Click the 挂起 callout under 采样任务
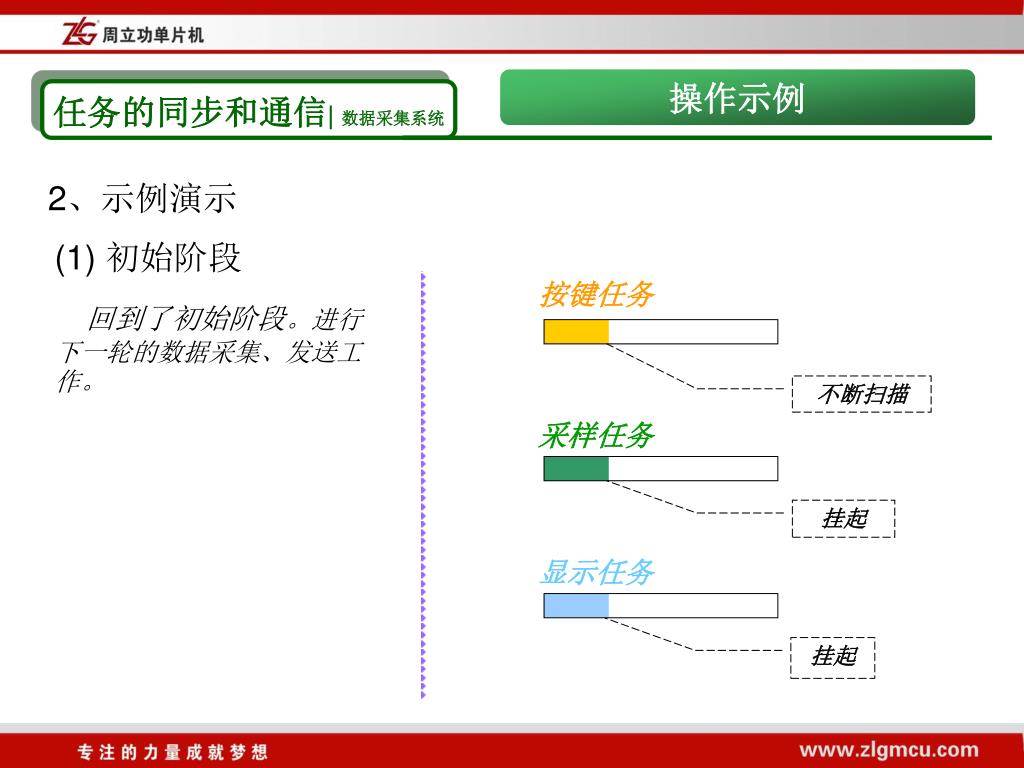Image resolution: width=1024 pixels, height=768 pixels. (x=843, y=519)
